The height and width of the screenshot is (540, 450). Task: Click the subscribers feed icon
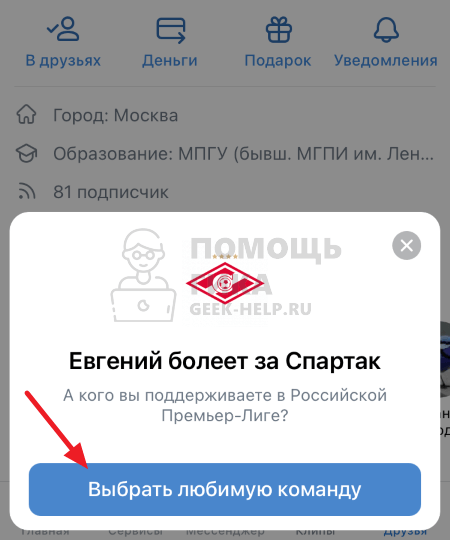(27, 191)
